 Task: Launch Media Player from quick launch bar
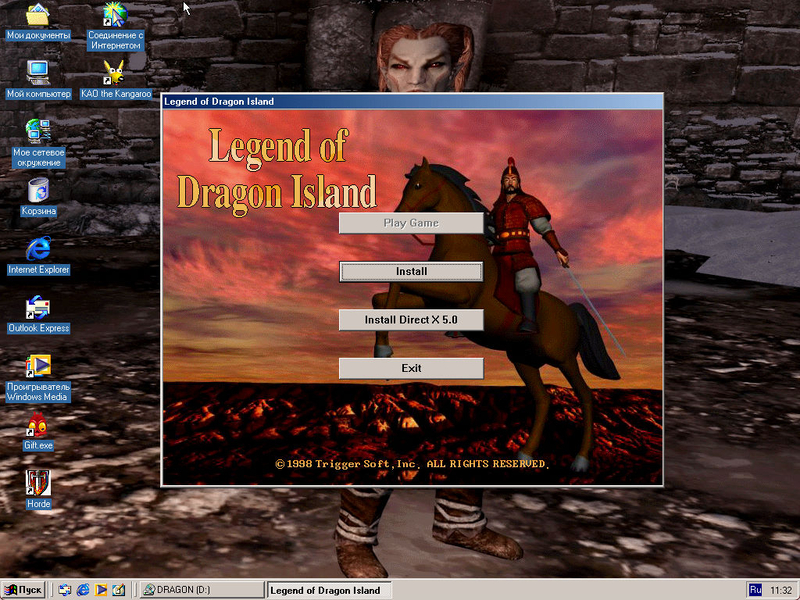(101, 590)
